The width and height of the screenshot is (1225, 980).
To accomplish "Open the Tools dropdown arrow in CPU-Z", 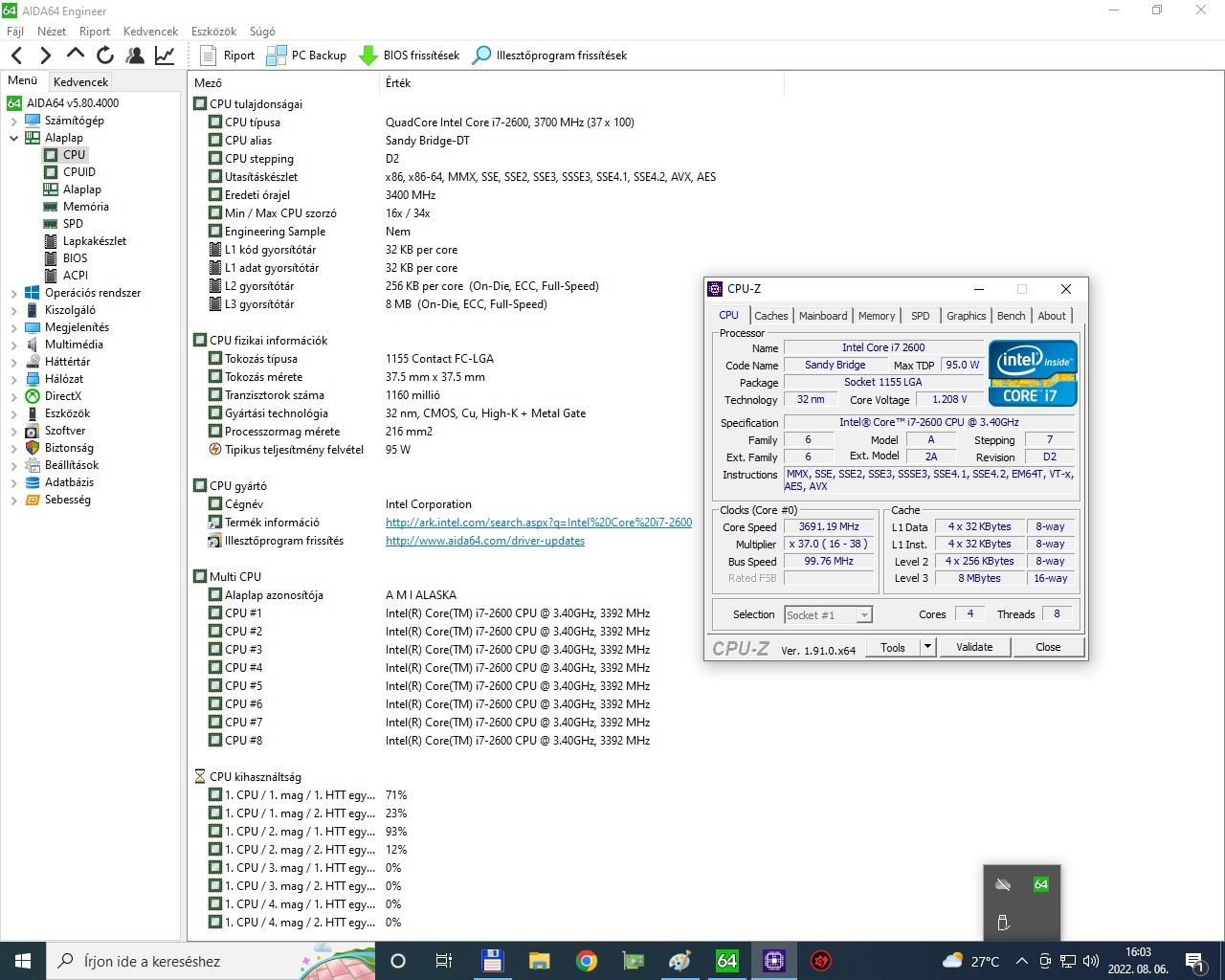I will [x=926, y=647].
